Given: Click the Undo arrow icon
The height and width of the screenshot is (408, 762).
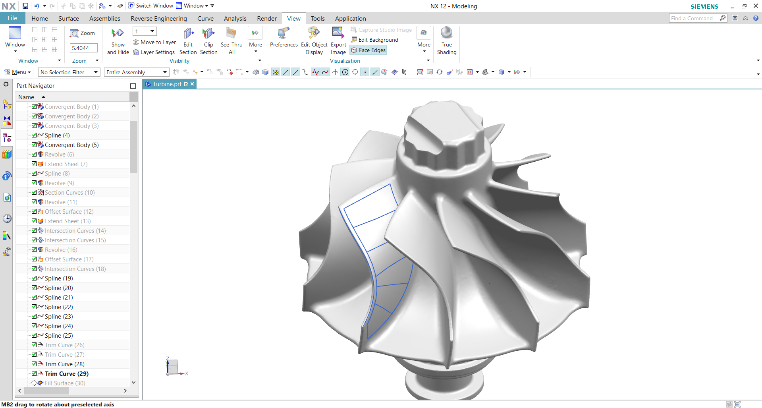Looking at the screenshot, I should [36, 6].
